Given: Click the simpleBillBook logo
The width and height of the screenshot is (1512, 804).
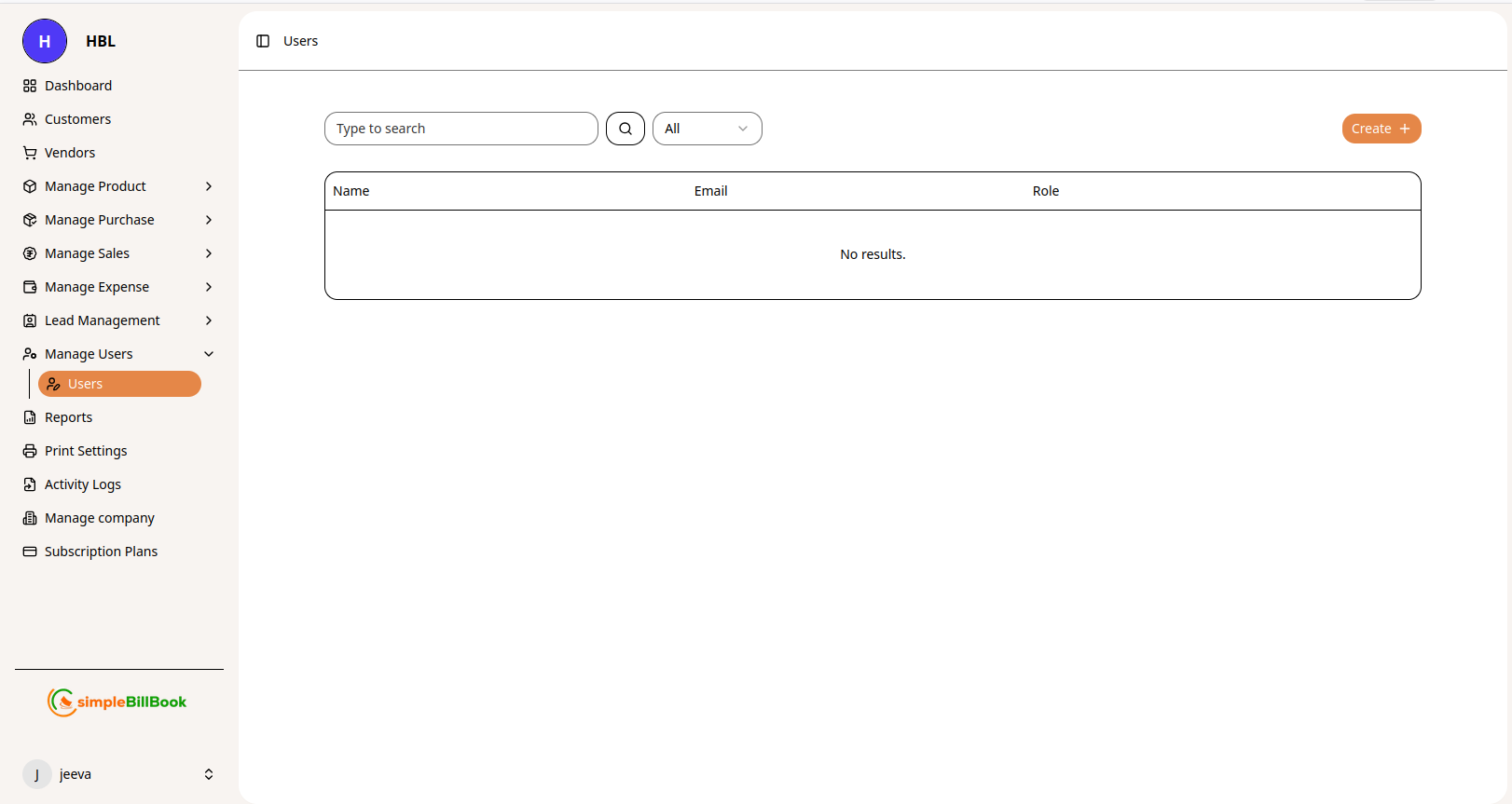Looking at the screenshot, I should point(117,702).
